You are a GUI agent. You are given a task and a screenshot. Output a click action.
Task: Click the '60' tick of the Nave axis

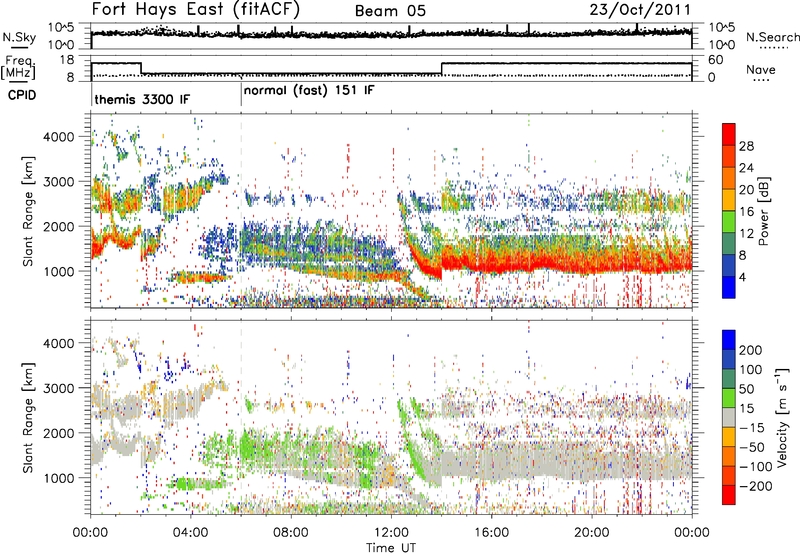click(716, 60)
